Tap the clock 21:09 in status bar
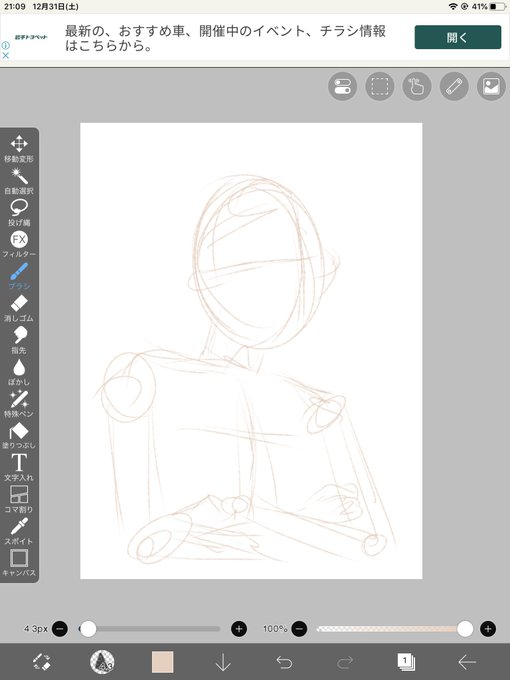This screenshot has width=510, height=680. point(15,7)
